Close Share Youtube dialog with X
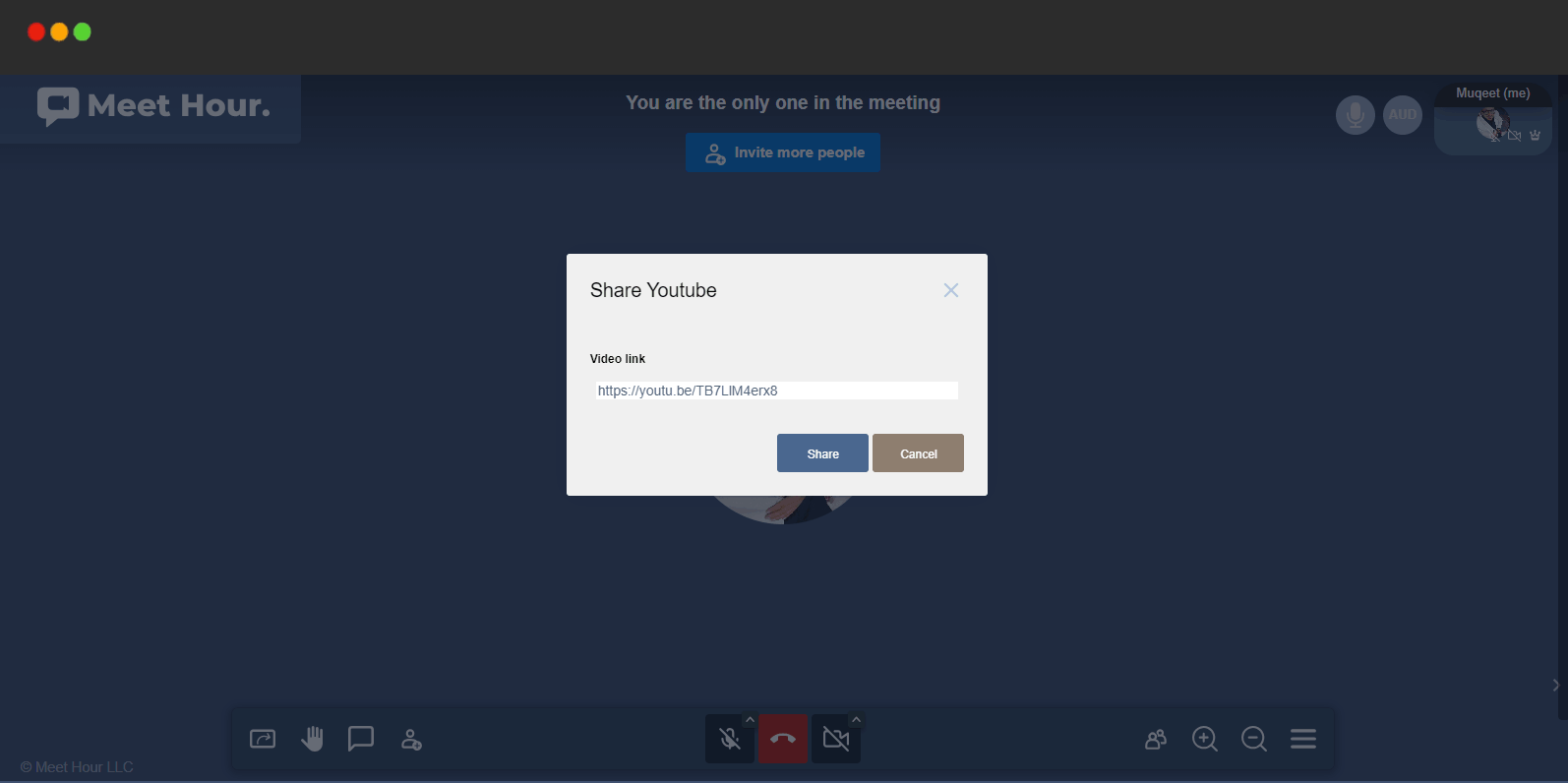1568x783 pixels. tap(951, 290)
